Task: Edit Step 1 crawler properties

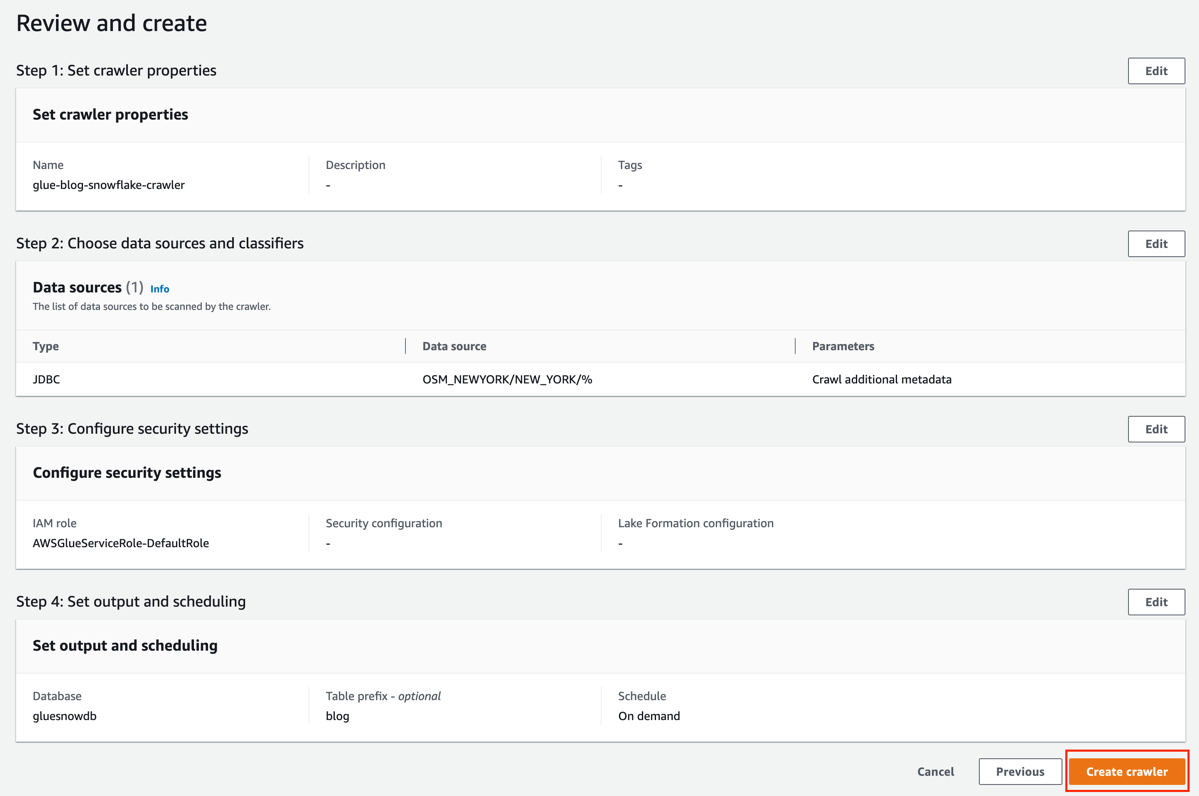Action: tap(1156, 70)
